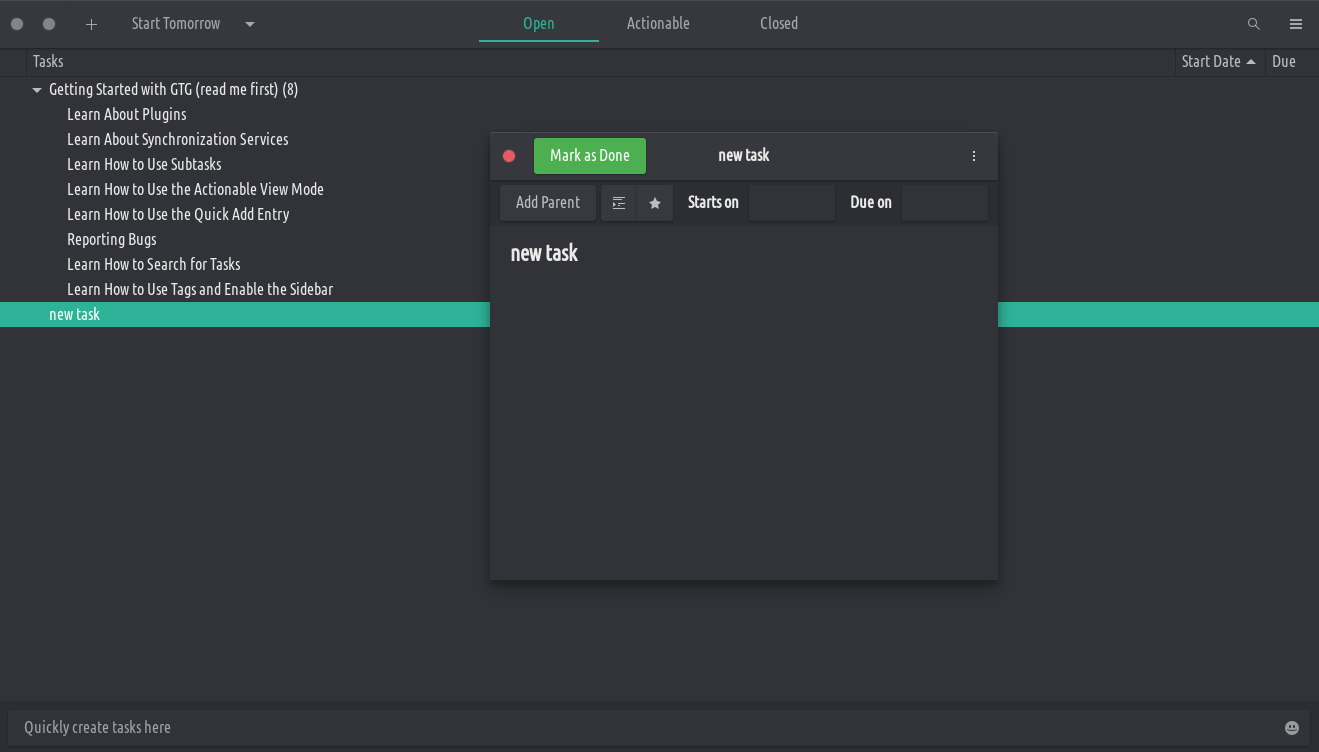Focus the Due on date field
1319x752 pixels.
[945, 203]
